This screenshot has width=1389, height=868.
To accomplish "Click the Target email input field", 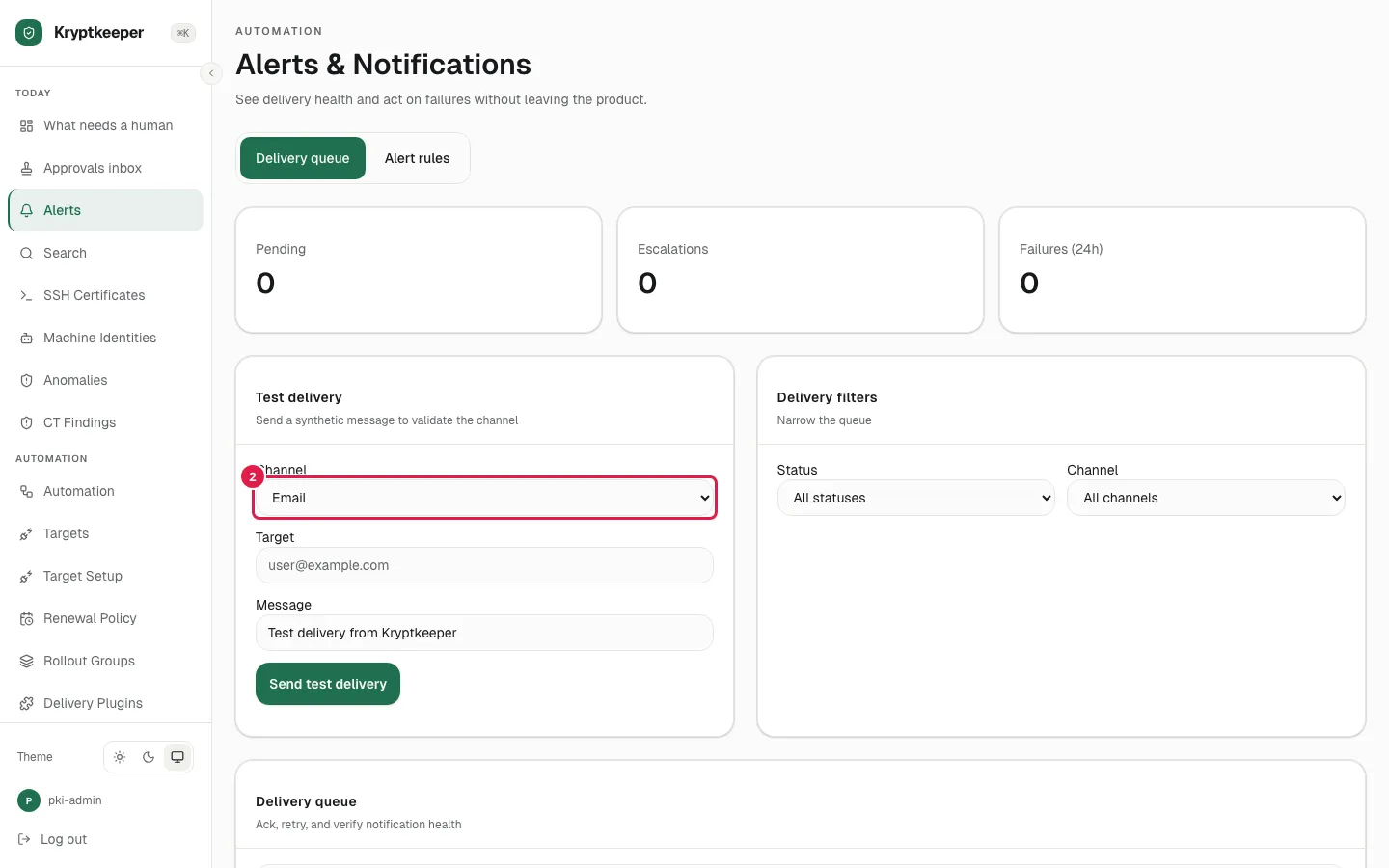I will point(484,565).
